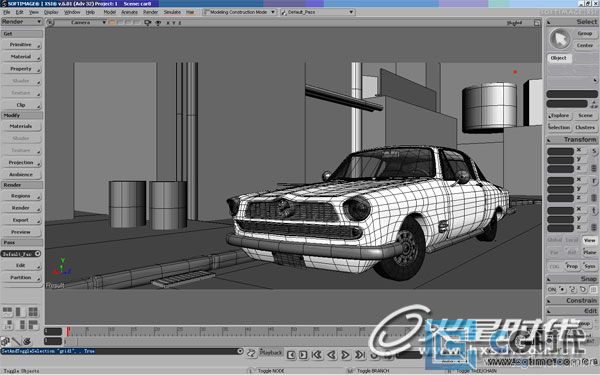
Task: Open the Simulate menu
Action: tap(172, 12)
